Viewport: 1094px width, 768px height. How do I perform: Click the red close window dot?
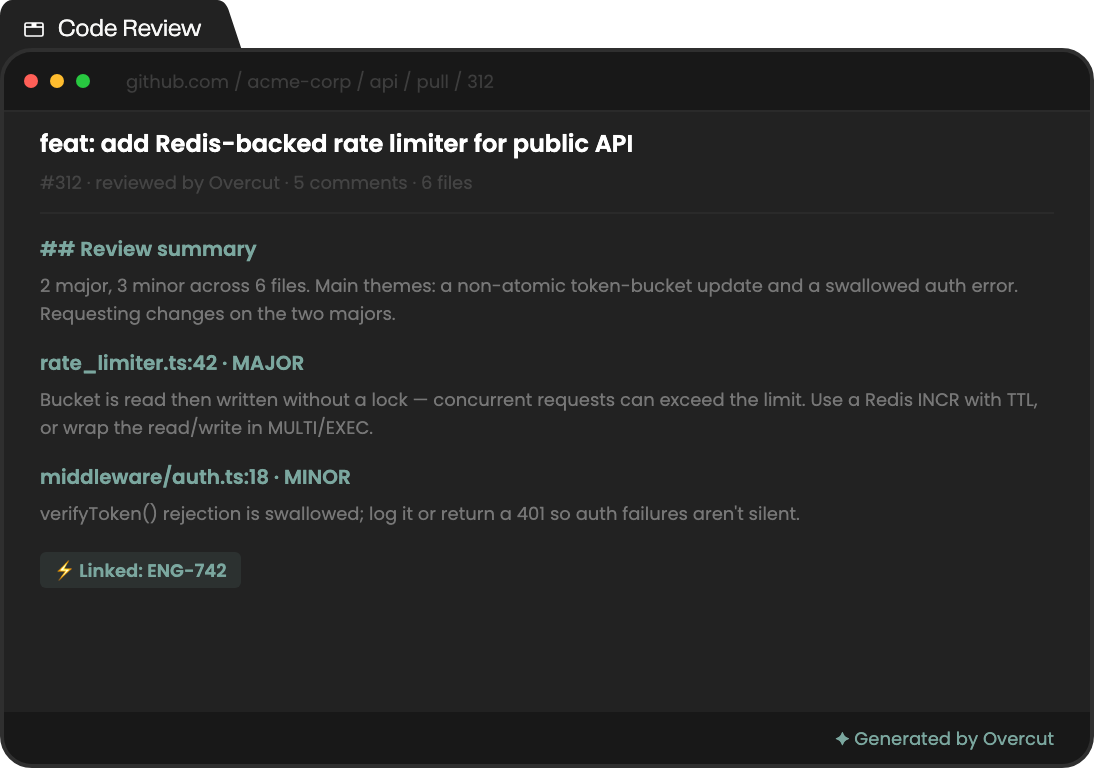[x=31, y=81]
